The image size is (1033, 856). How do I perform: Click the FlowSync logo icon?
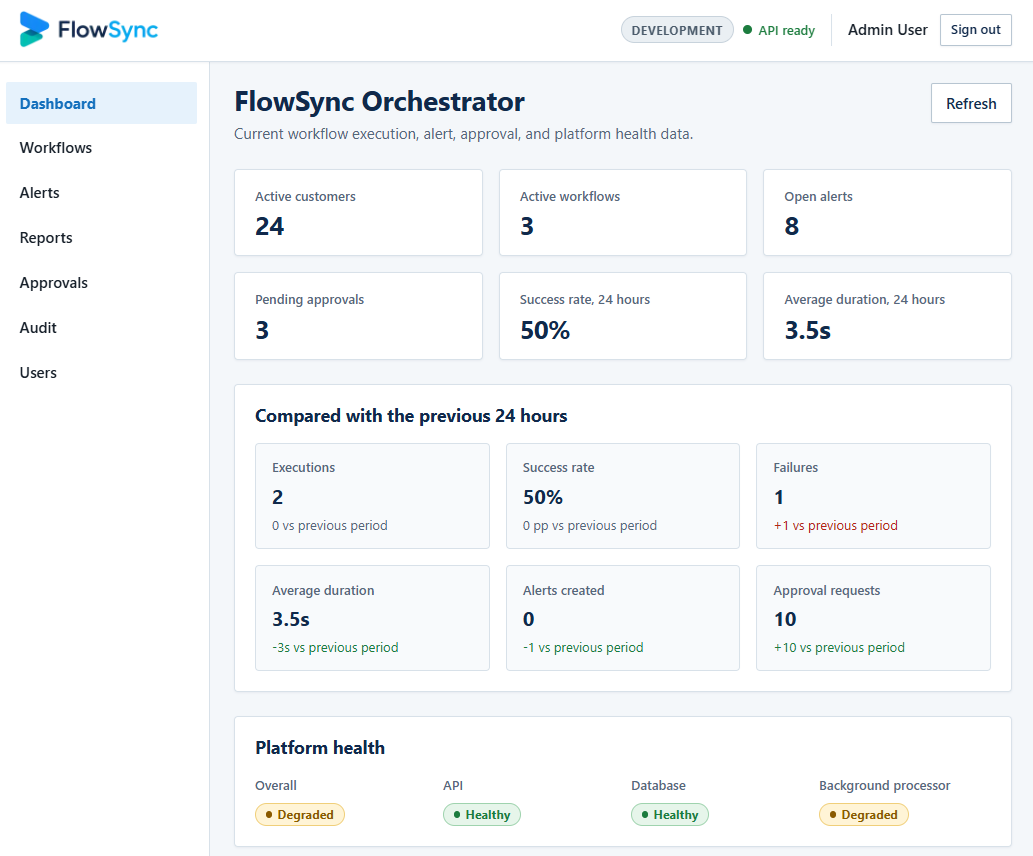coord(34,30)
